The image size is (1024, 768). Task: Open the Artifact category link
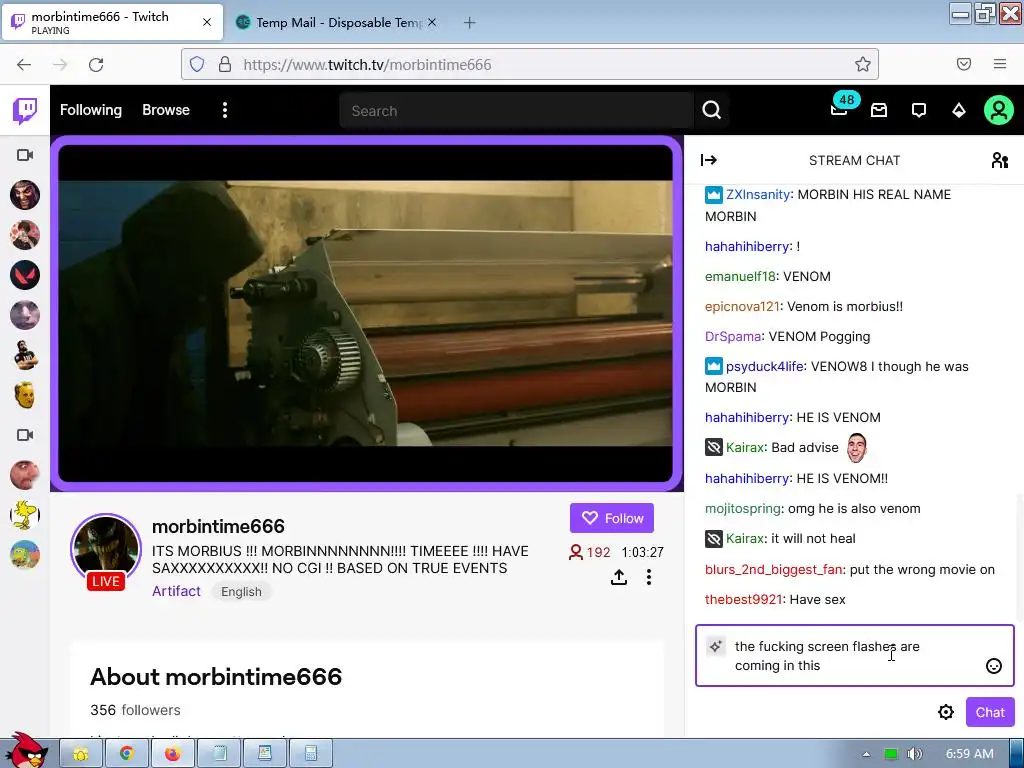click(x=176, y=591)
